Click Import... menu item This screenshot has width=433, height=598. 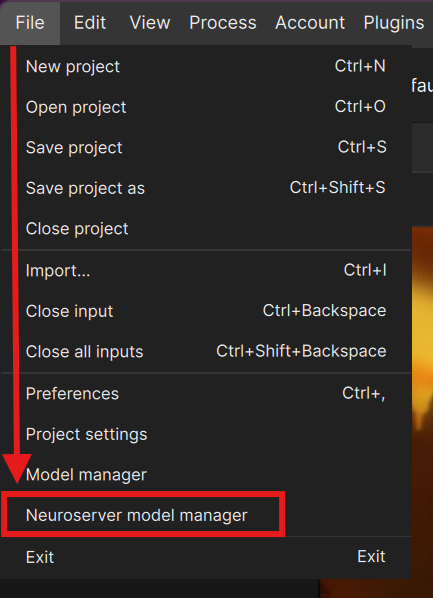click(x=206, y=271)
